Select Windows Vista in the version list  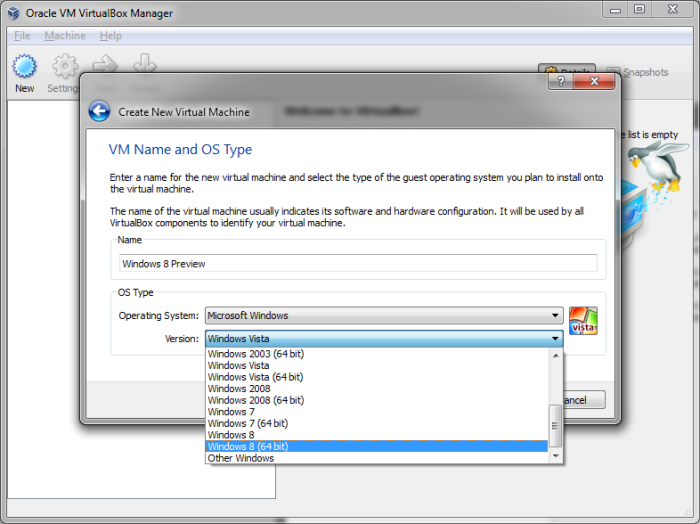[377, 366]
